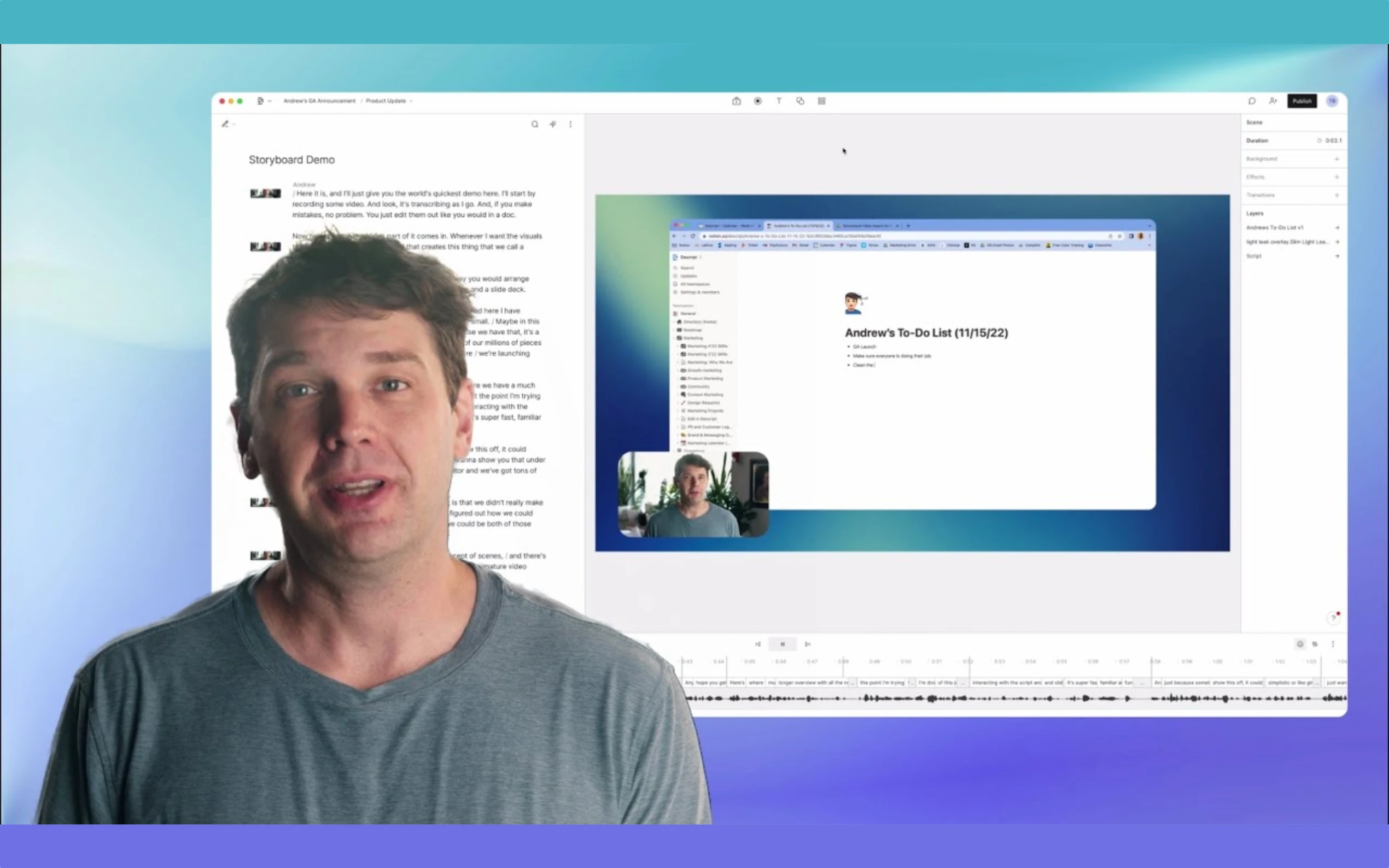The height and width of the screenshot is (868, 1389).
Task: Skip to next scene button
Action: 807,644
